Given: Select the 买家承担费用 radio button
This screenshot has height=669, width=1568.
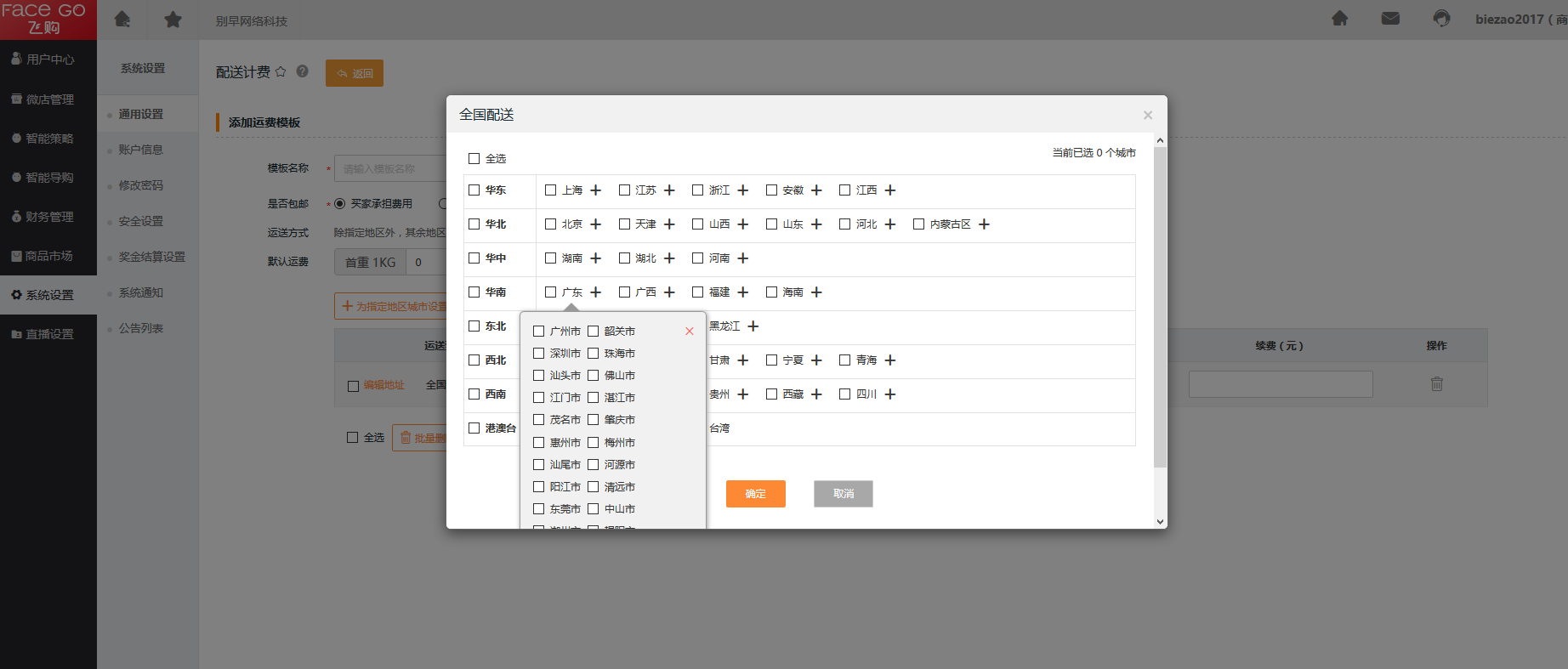Looking at the screenshot, I should point(340,204).
